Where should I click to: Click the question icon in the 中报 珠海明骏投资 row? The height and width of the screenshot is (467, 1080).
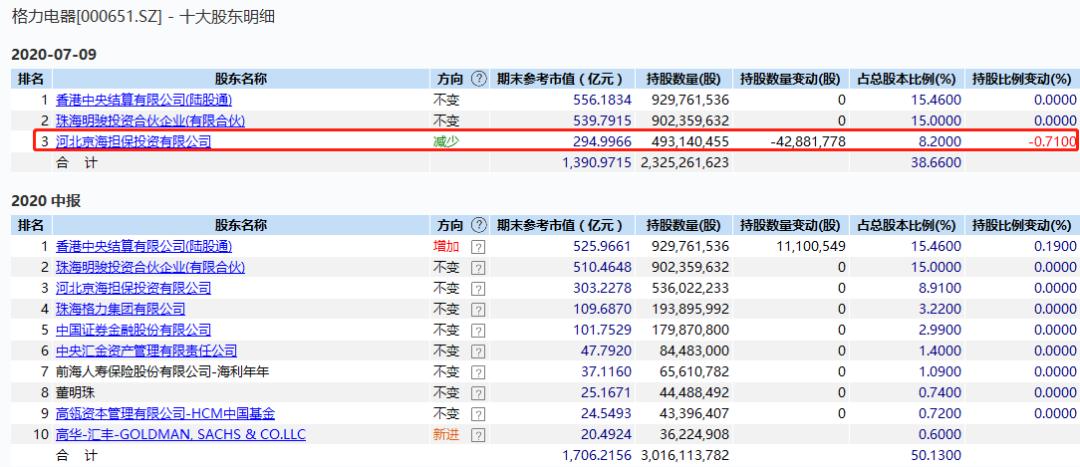[x=478, y=267]
